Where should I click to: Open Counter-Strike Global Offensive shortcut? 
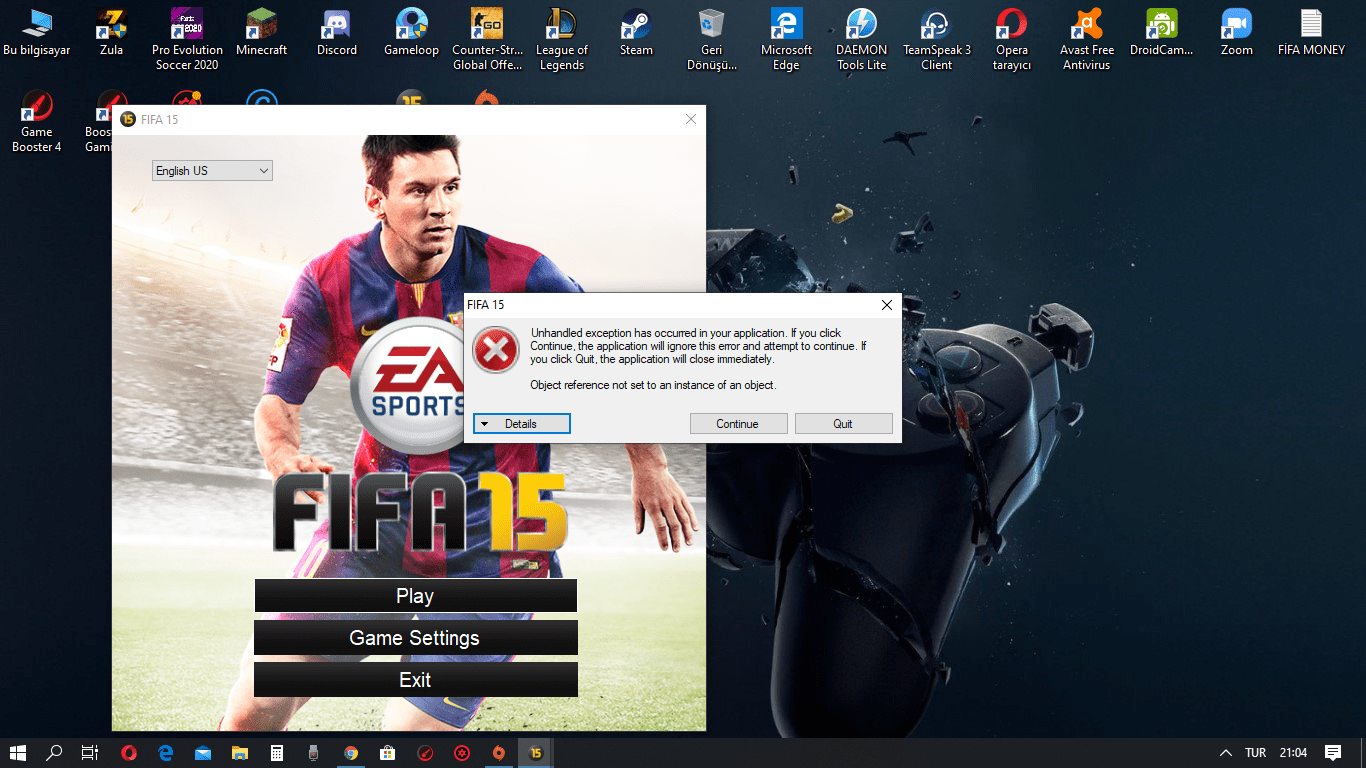[x=486, y=39]
